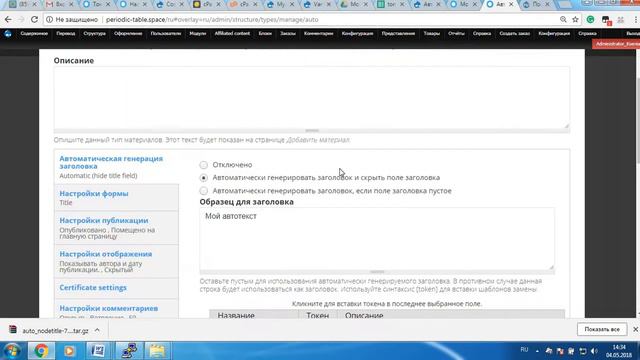Select 'генерировать заголовок и скрыть поле' radio
This screenshot has height=360, width=640.
(x=204, y=178)
